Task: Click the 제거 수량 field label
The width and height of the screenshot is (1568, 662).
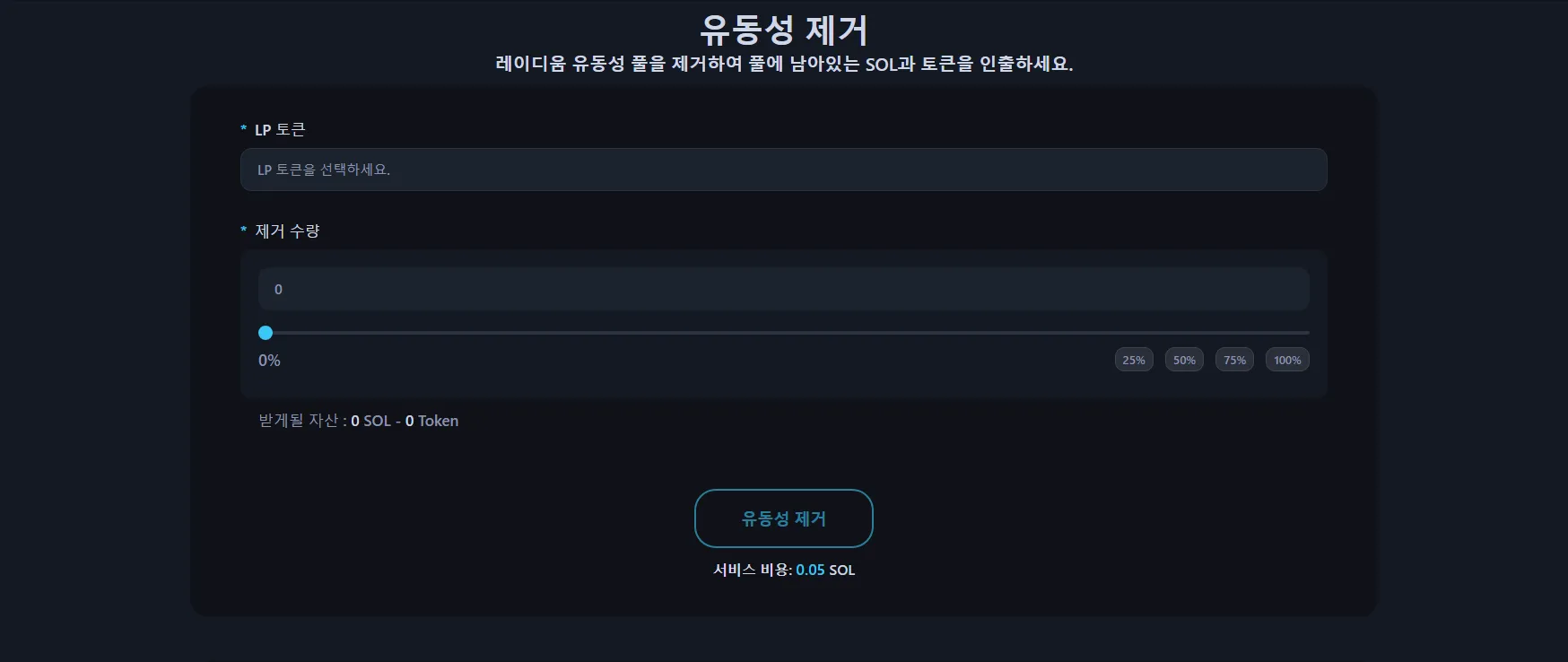Action: coord(287,231)
